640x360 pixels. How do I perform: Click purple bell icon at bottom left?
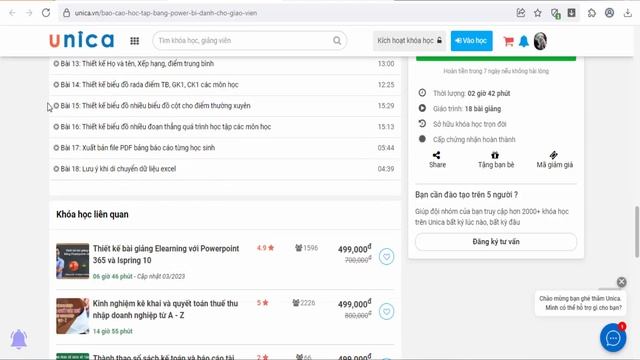(19, 339)
